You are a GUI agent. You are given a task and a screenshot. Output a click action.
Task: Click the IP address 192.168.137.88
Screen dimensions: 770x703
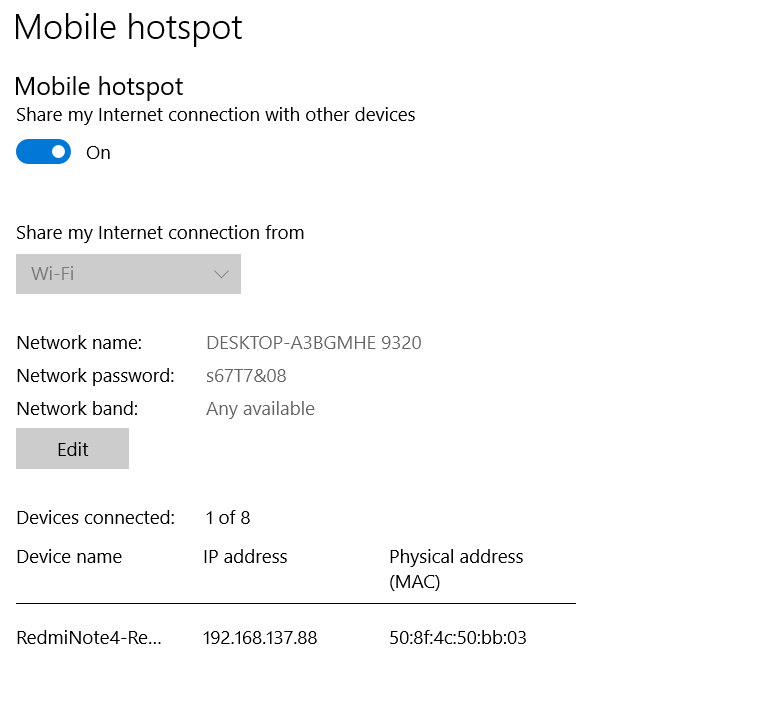coord(260,637)
